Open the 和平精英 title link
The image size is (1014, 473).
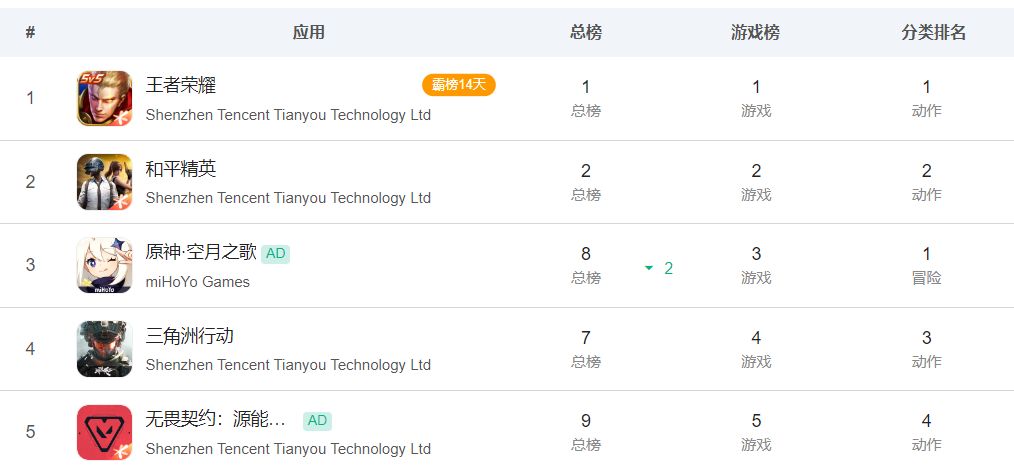(181, 169)
